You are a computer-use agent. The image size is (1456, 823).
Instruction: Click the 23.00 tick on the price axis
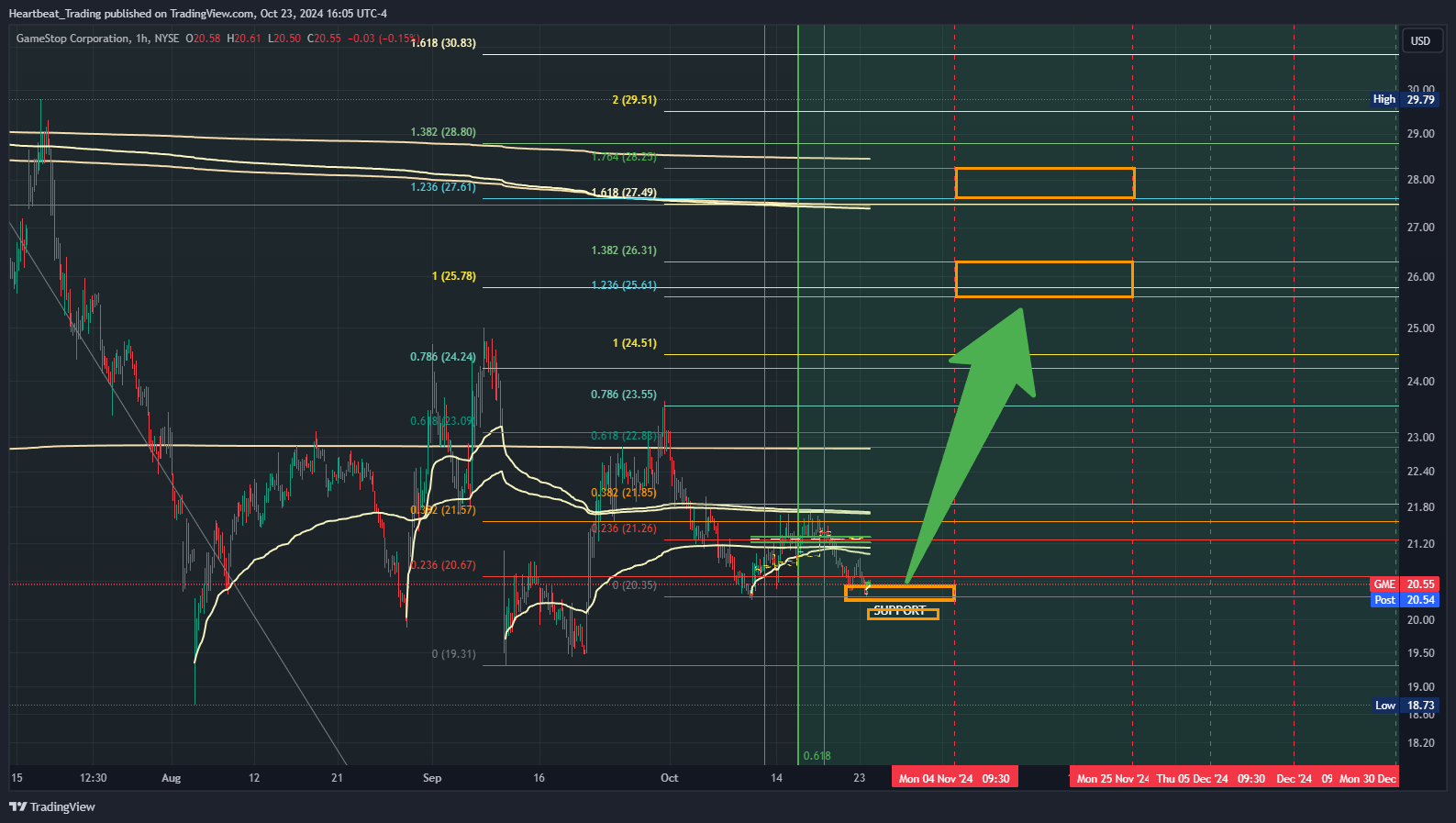[1421, 438]
